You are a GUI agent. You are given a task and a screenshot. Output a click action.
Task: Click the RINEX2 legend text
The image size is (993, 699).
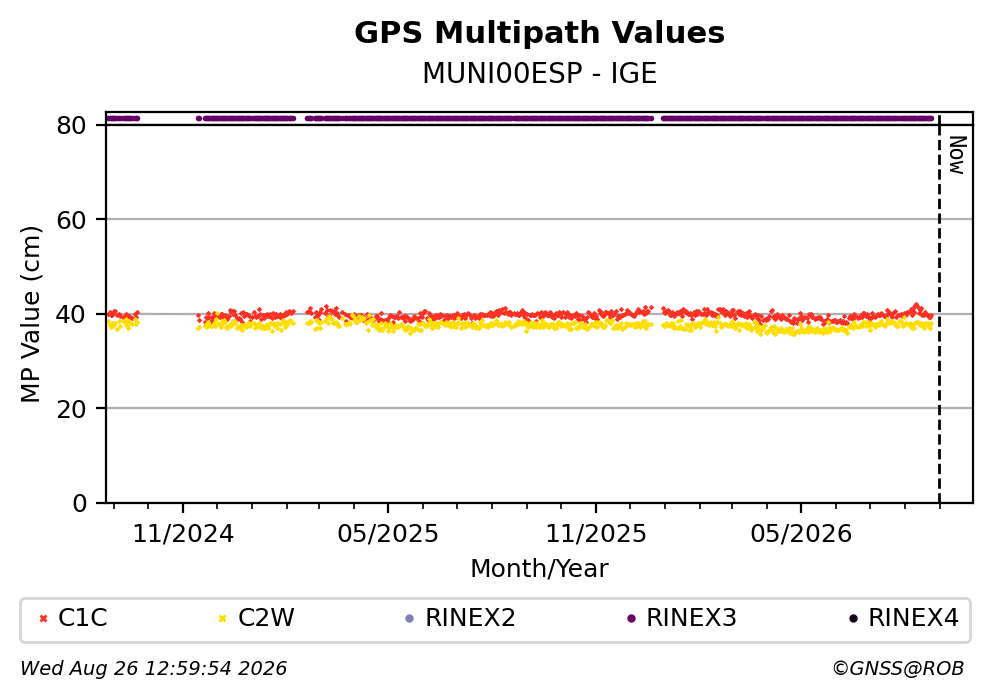coord(471,618)
